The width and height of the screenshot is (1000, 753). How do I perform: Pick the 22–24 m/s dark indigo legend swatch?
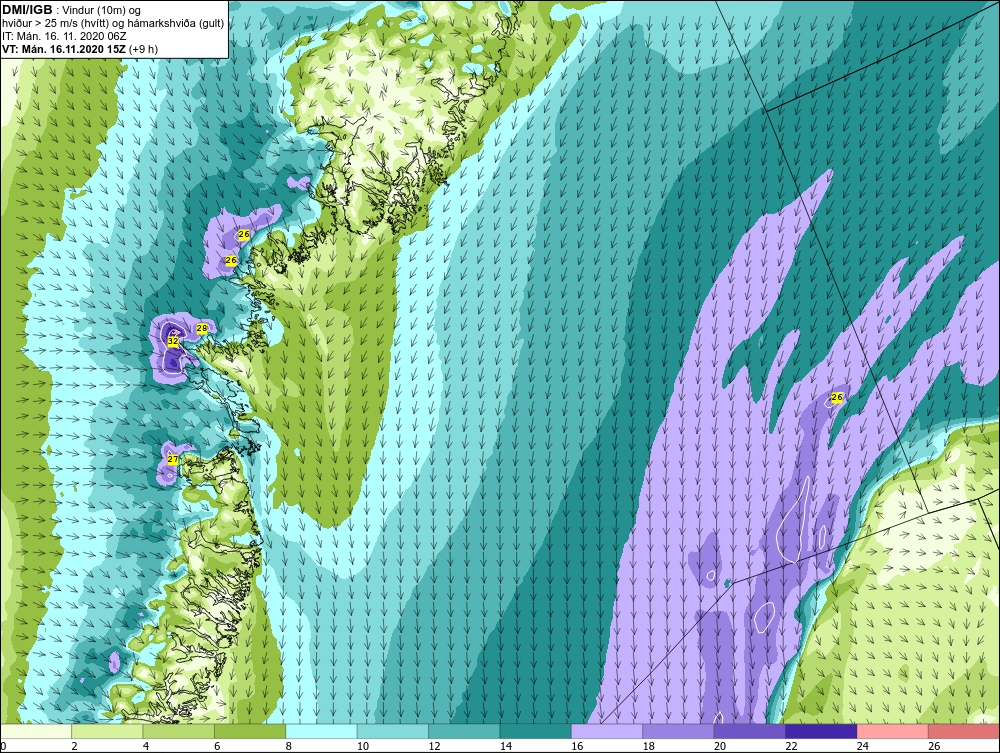point(821,731)
